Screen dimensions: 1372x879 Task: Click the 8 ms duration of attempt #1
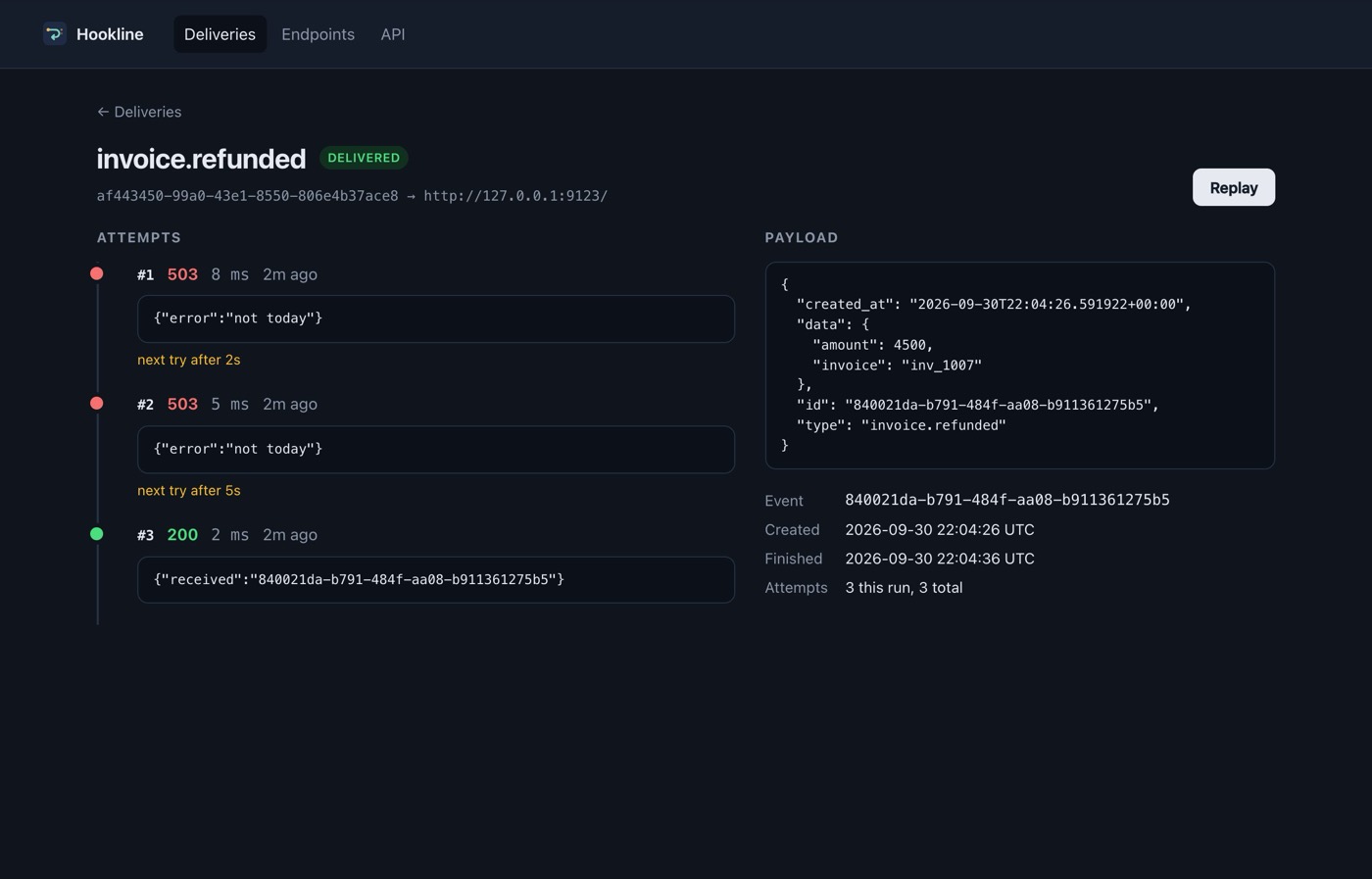tap(230, 274)
